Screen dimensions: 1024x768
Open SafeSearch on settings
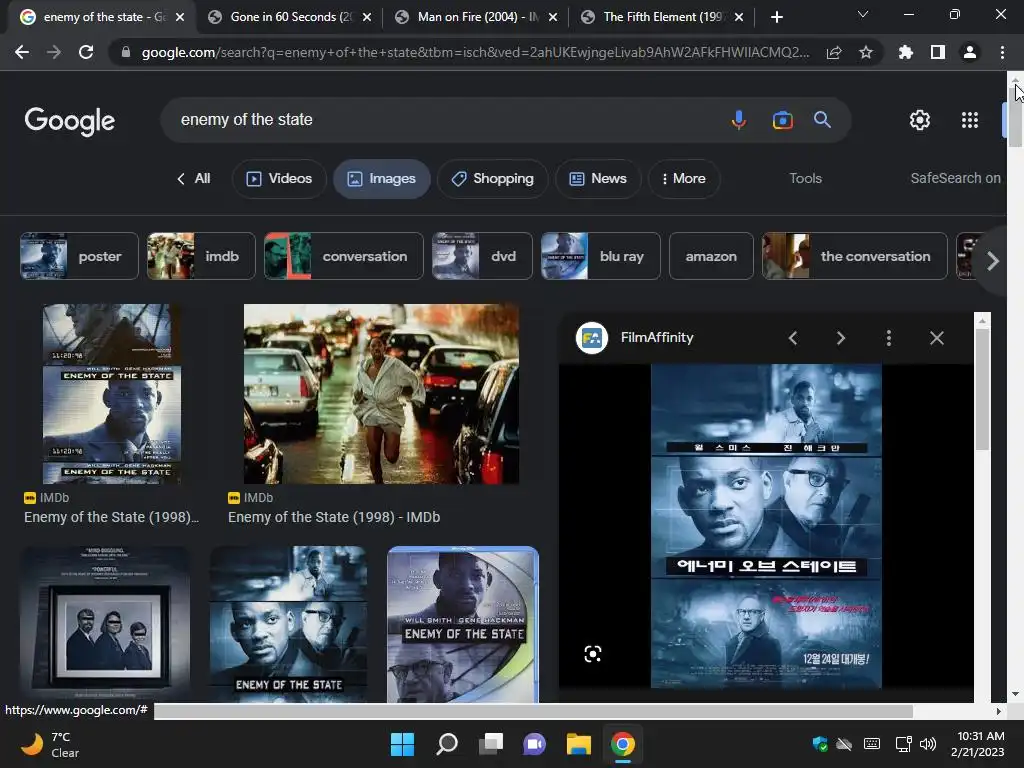(x=955, y=178)
